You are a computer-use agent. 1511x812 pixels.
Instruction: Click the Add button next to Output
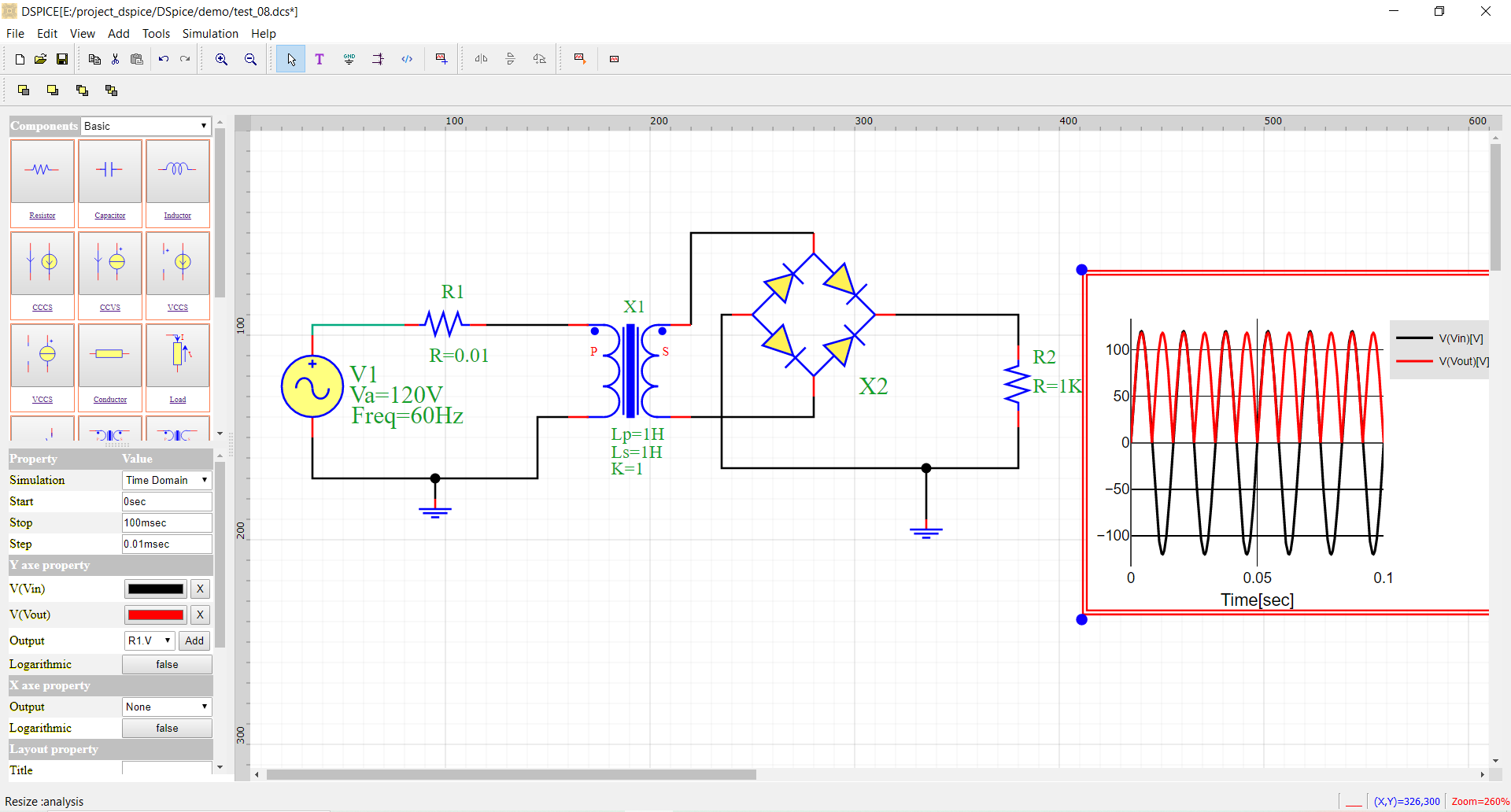tap(194, 640)
